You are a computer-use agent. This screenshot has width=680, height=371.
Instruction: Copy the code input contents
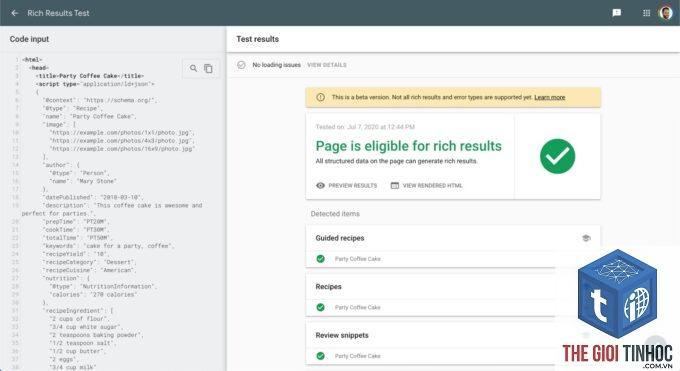(208, 68)
